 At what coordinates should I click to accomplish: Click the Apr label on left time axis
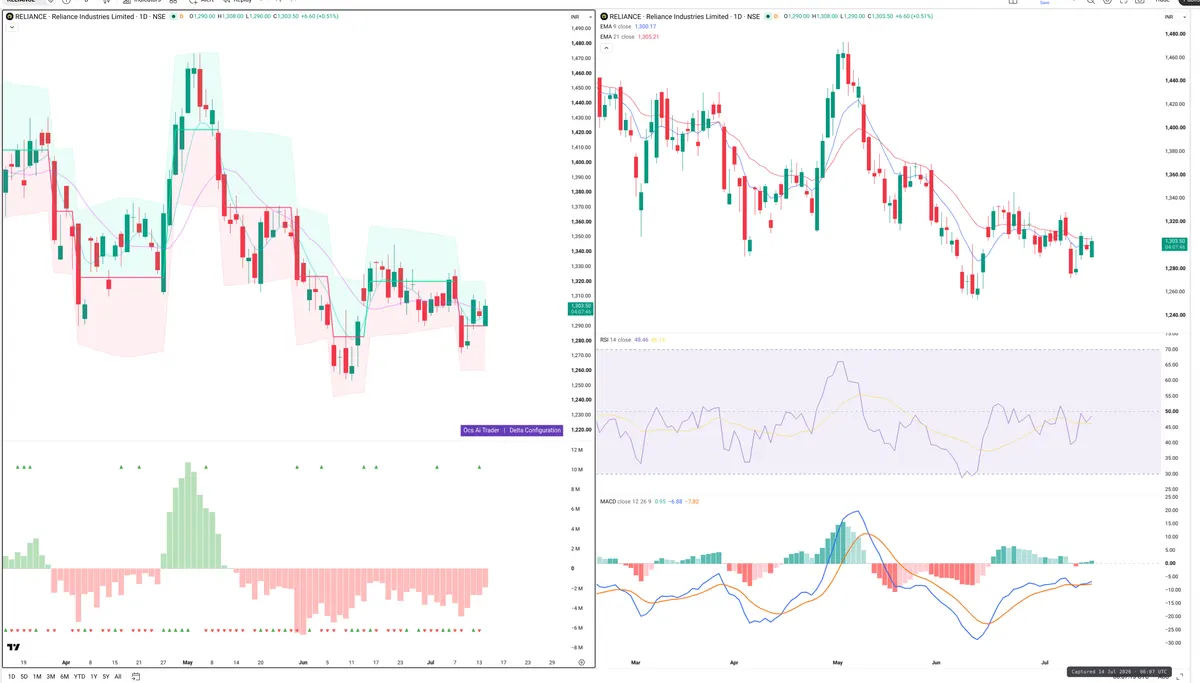[x=66, y=662]
